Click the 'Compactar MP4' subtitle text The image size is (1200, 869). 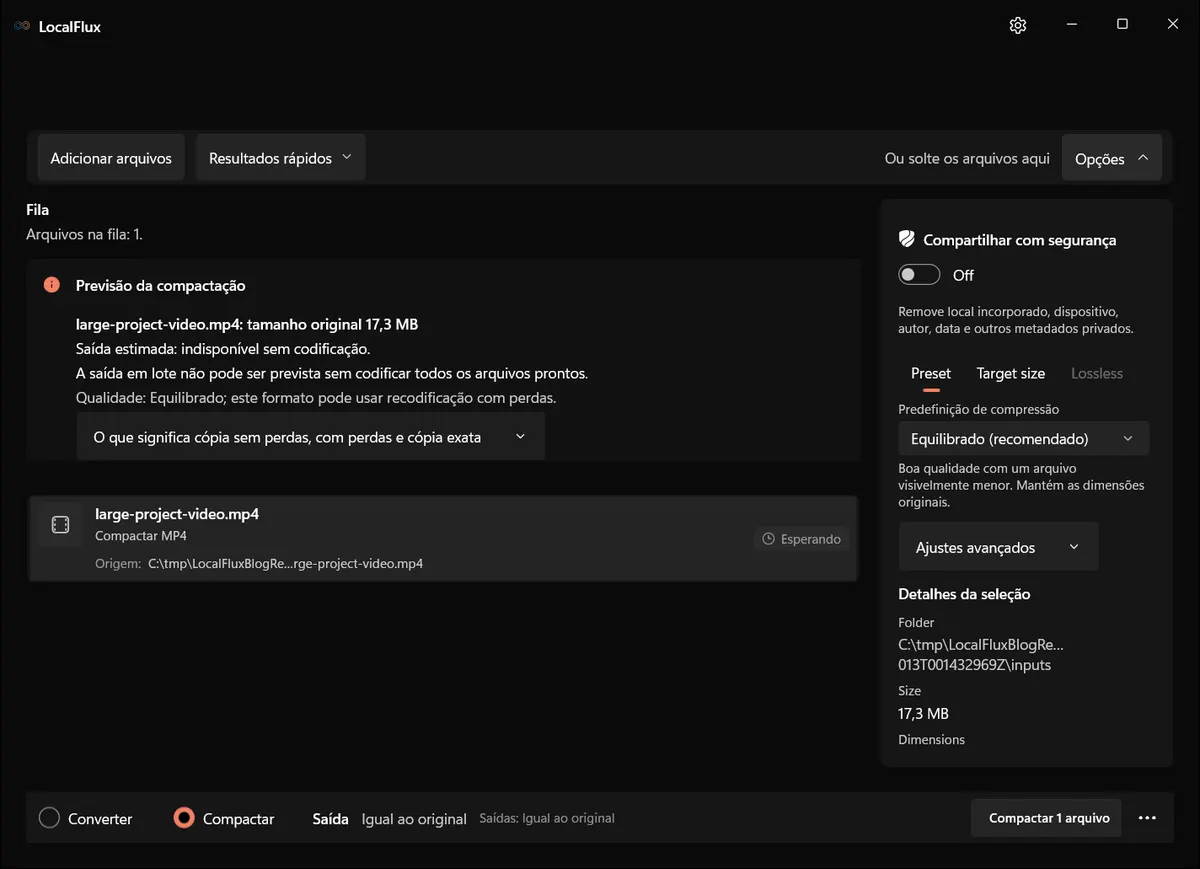(x=141, y=536)
